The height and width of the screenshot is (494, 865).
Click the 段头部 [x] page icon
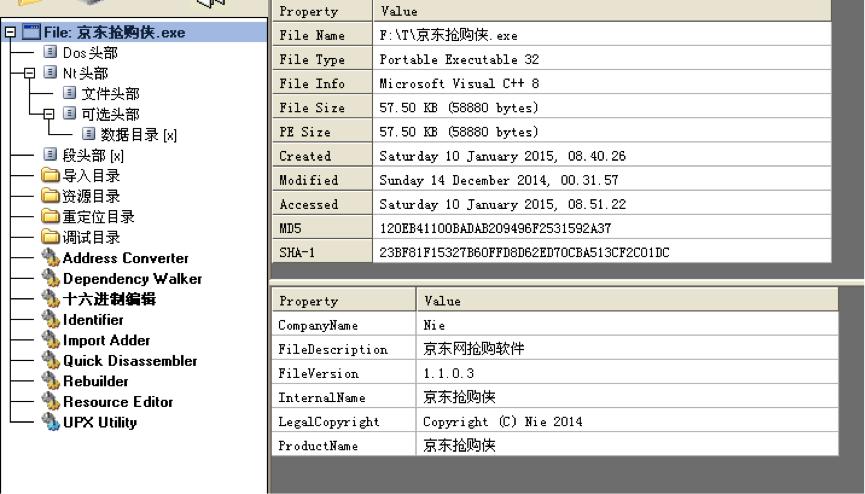click(50, 155)
